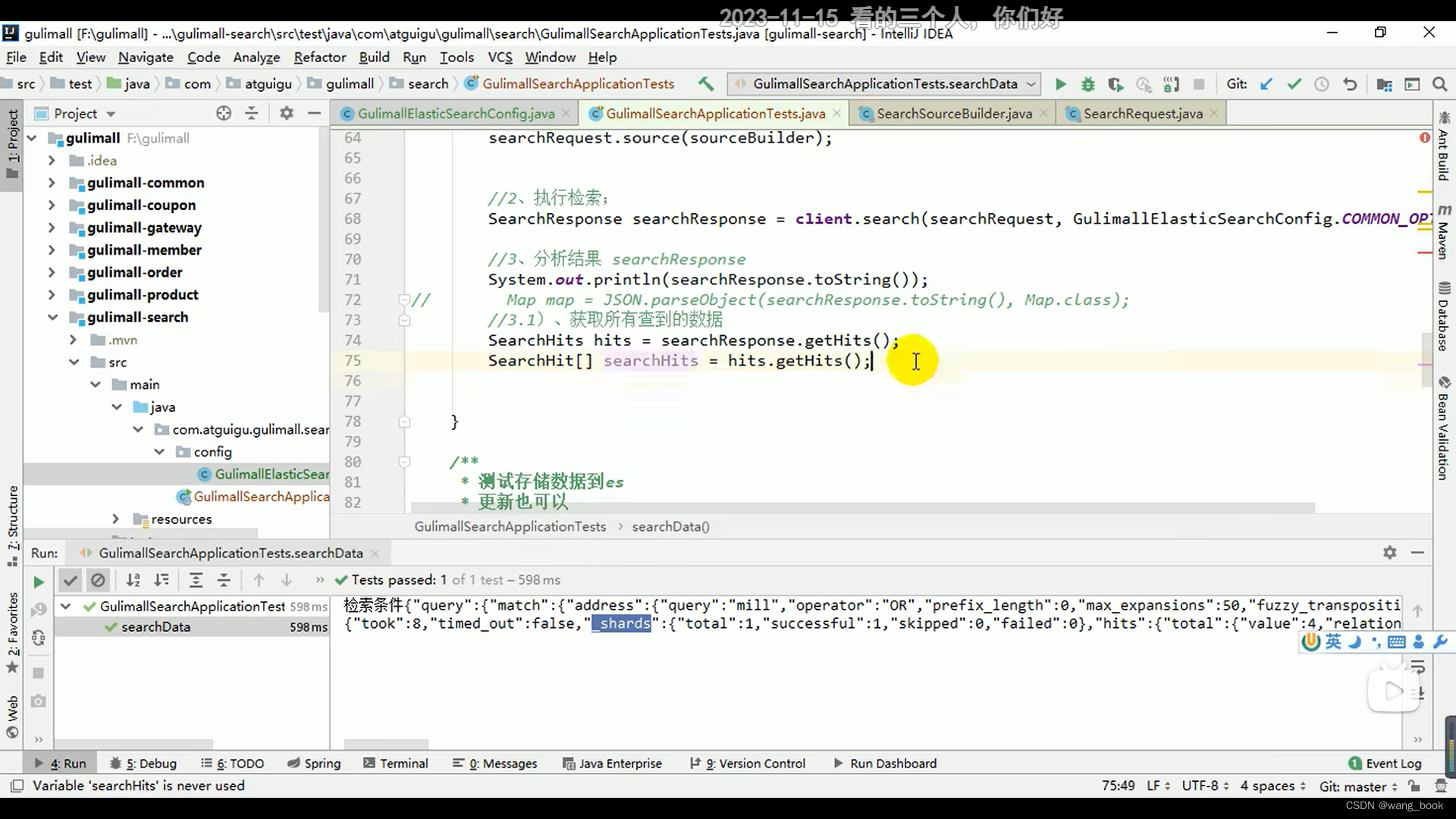The image size is (1456, 819).
Task: Sort test results by duration
Action: (x=162, y=580)
